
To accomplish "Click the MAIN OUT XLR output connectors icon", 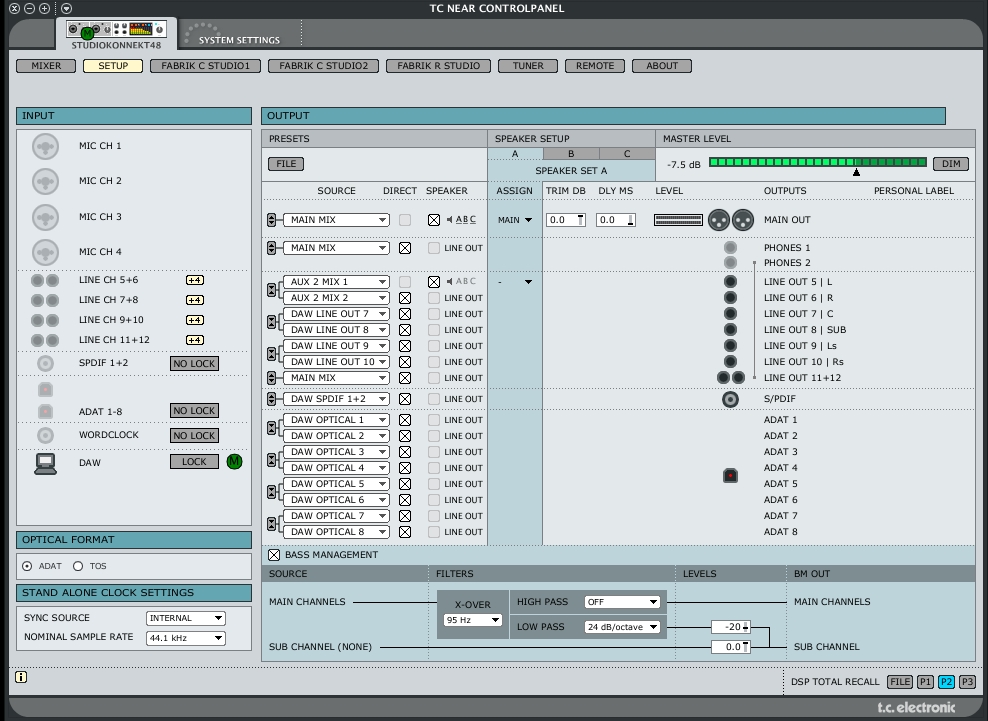I will [x=731, y=220].
